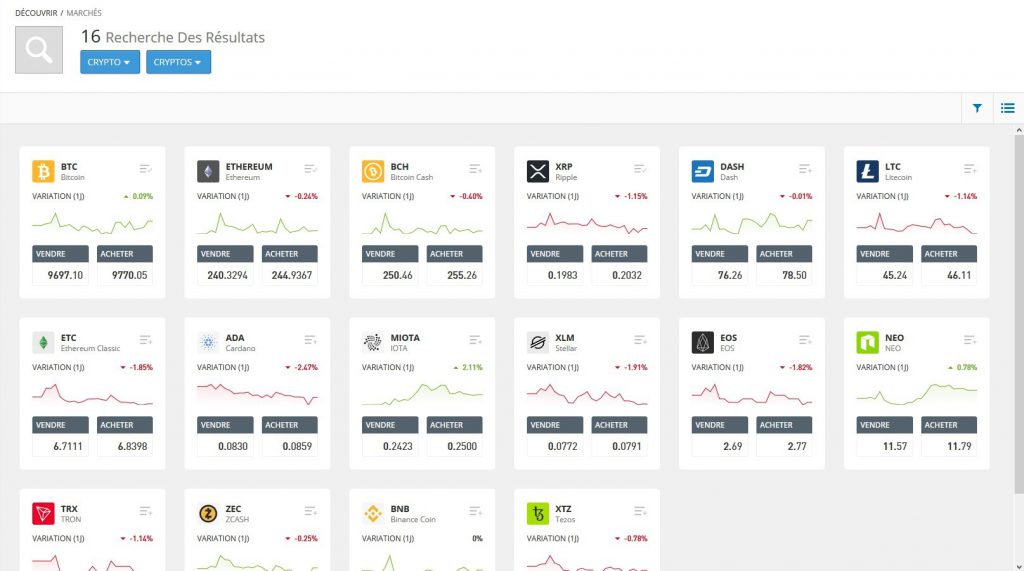Add BNB to watchlist icon
1024x571 pixels.
[x=475, y=511]
